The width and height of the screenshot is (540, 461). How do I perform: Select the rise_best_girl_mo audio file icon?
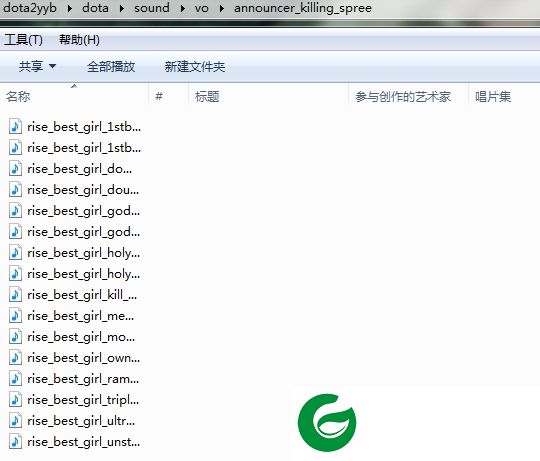(x=15, y=337)
